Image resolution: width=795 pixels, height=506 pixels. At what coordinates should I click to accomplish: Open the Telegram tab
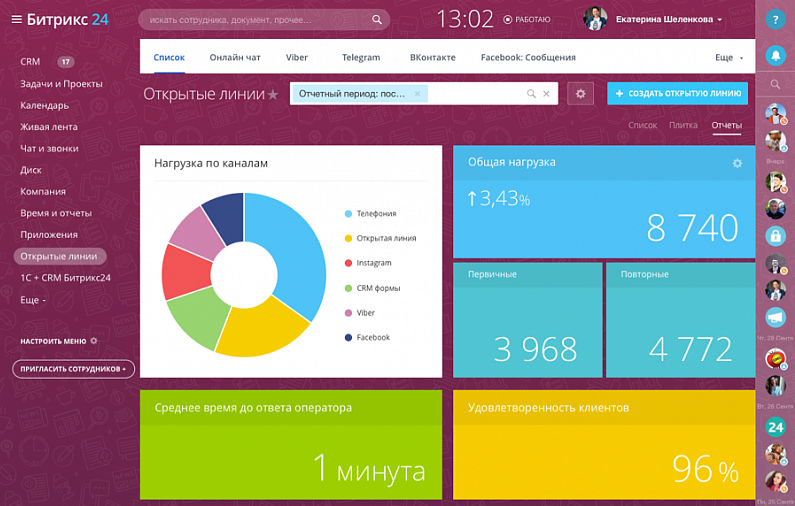coord(361,57)
